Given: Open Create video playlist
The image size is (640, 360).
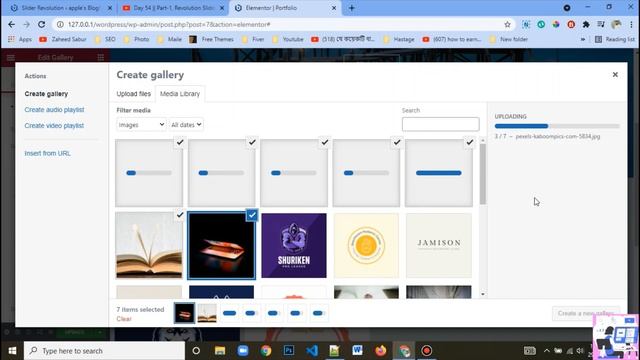Looking at the screenshot, I should point(54,126).
